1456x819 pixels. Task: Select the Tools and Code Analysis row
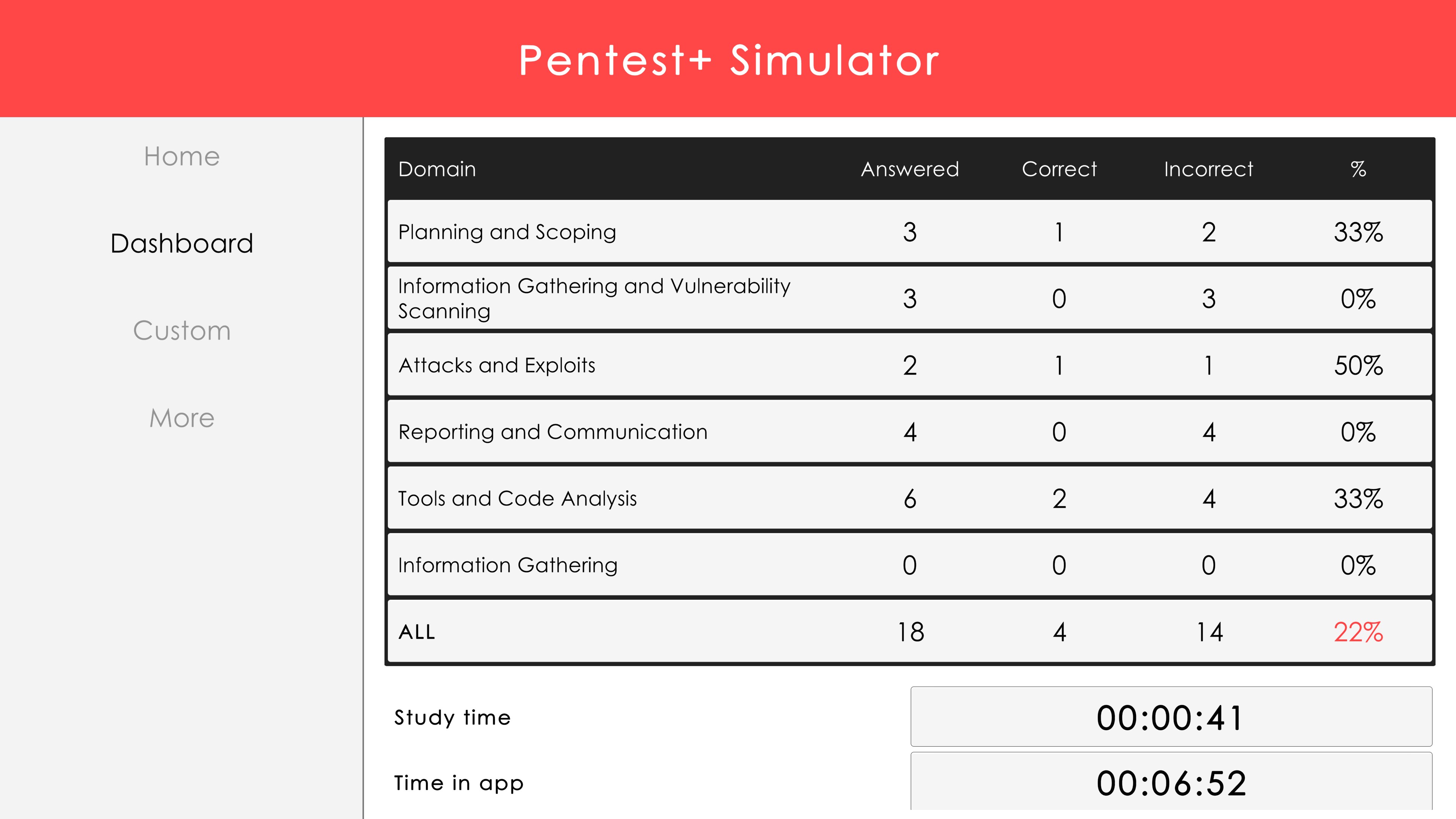click(x=517, y=499)
